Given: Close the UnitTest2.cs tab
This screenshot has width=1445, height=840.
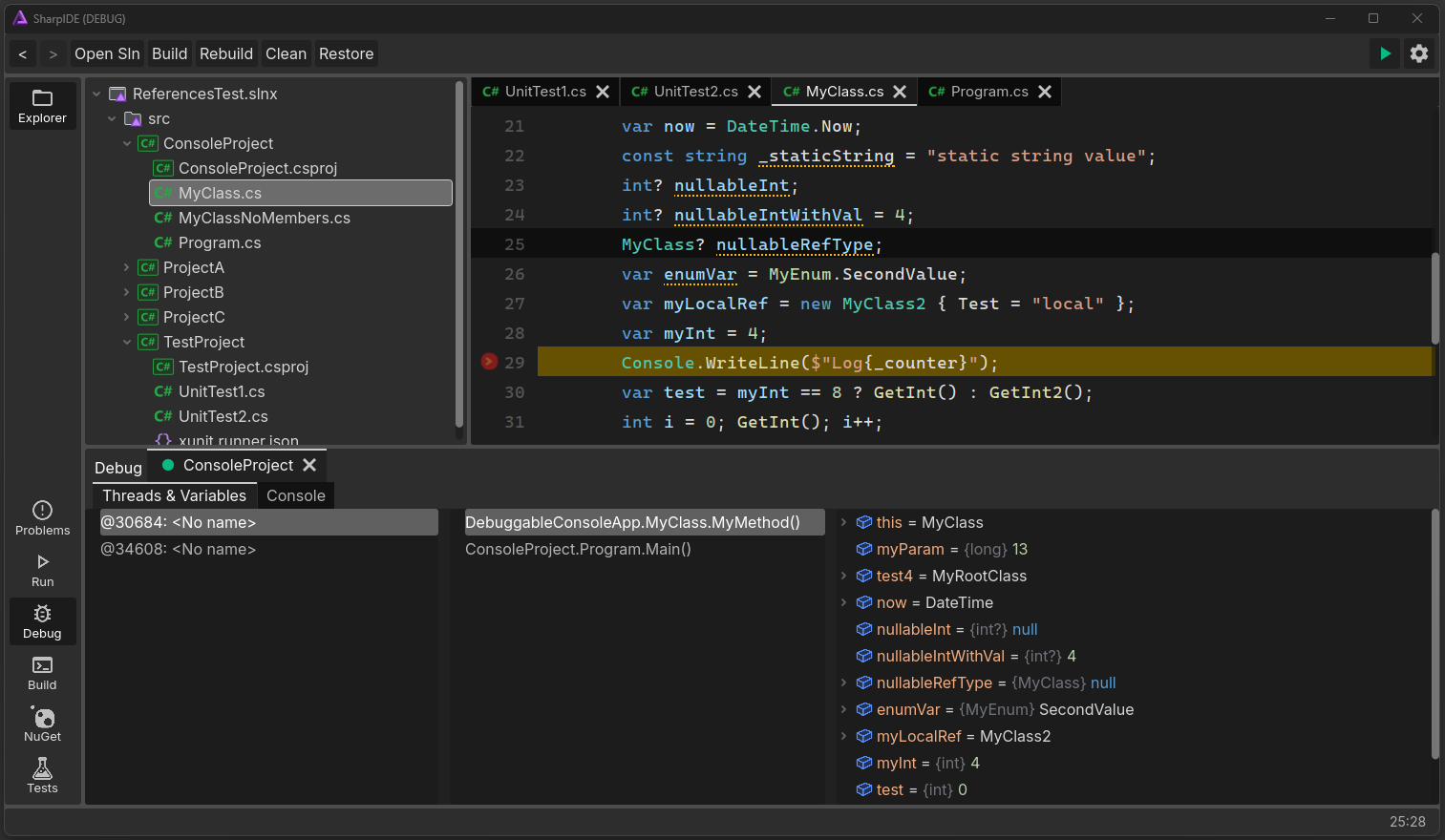Looking at the screenshot, I should [754, 92].
